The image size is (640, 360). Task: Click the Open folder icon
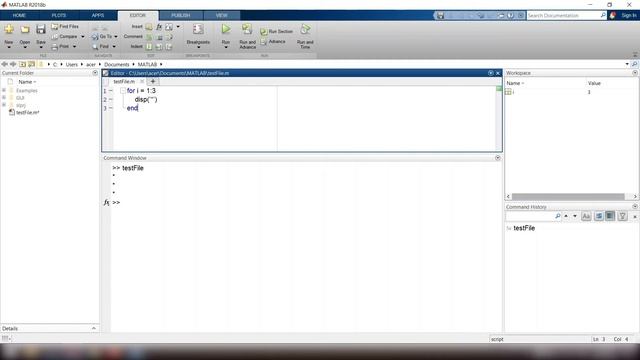pyautogui.click(x=25, y=29)
